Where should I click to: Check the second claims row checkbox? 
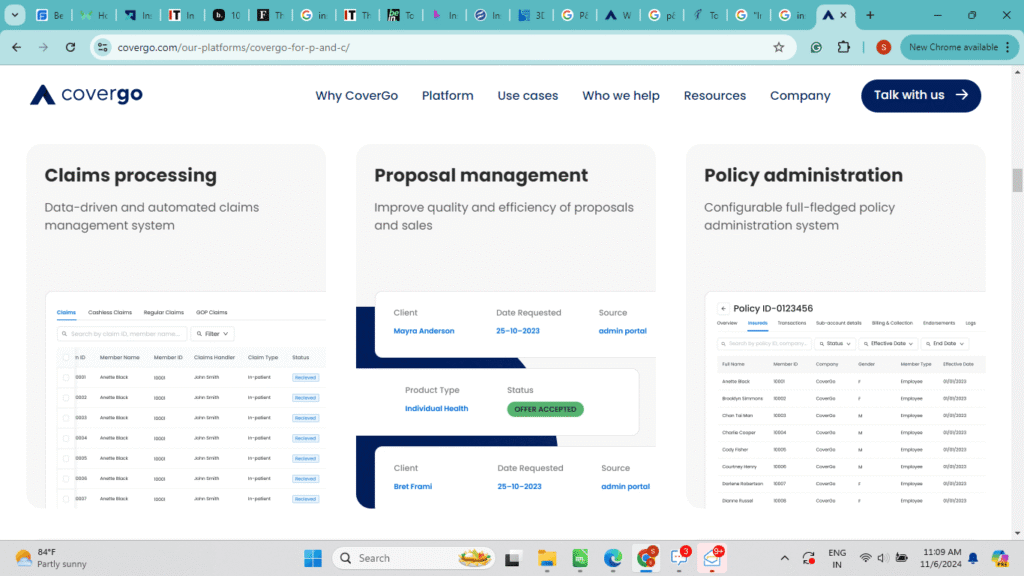pos(66,397)
